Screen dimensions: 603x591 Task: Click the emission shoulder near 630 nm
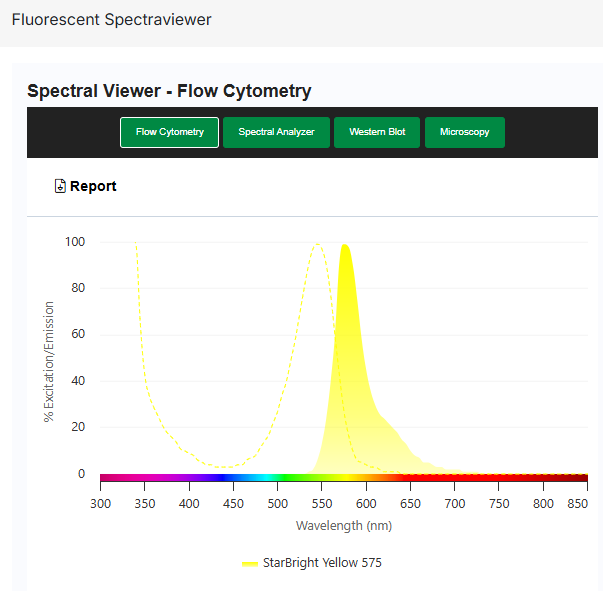tap(396, 433)
